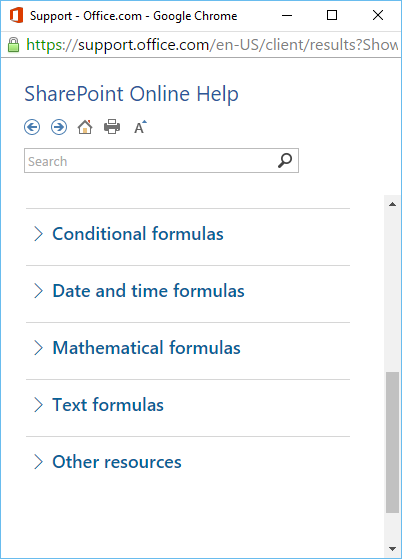Click the vertical scrollbar thumb
This screenshot has width=402, height=559.
click(x=392, y=442)
